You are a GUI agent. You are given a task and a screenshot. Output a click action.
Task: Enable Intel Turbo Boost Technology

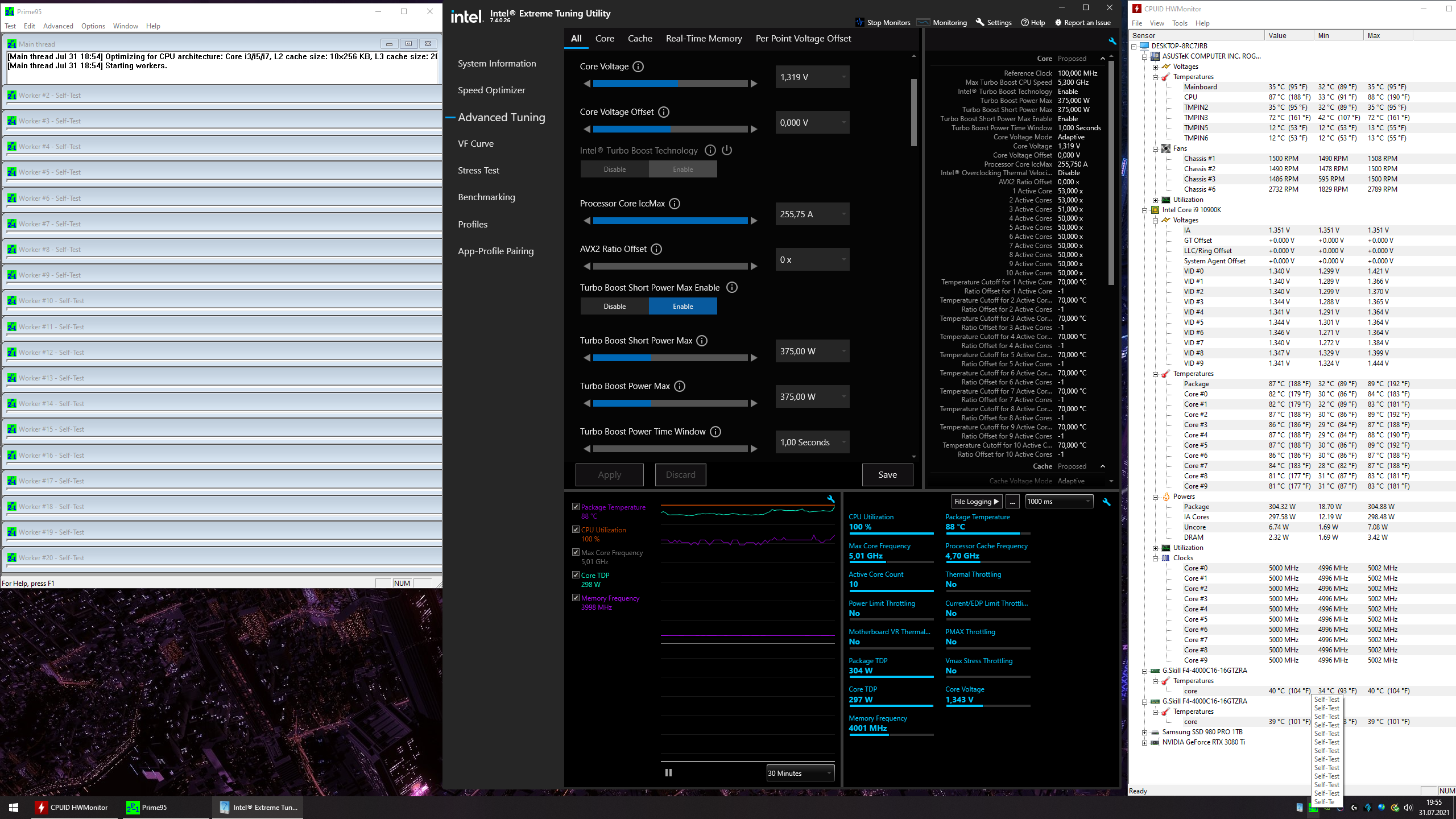[x=682, y=169]
